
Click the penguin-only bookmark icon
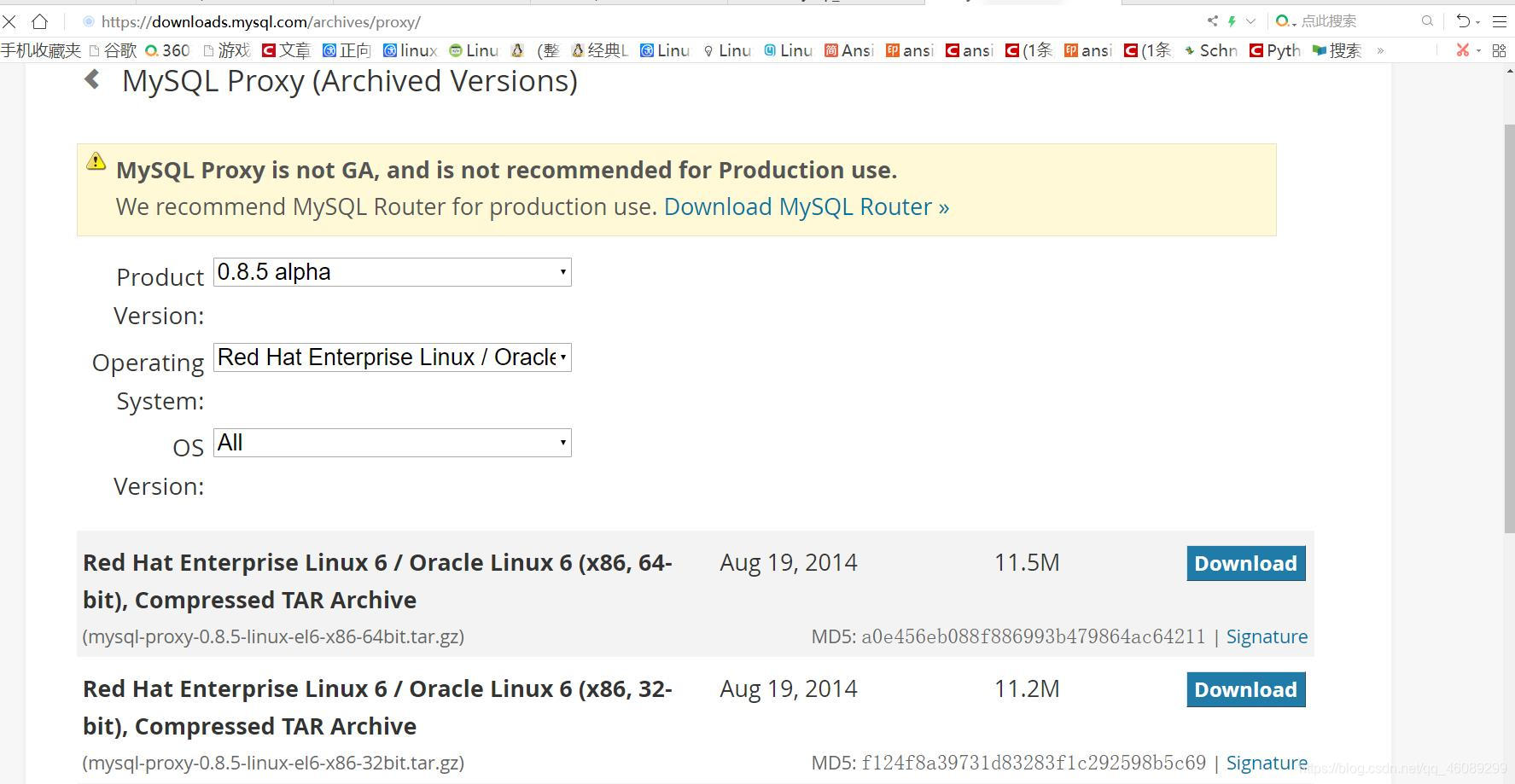516,50
